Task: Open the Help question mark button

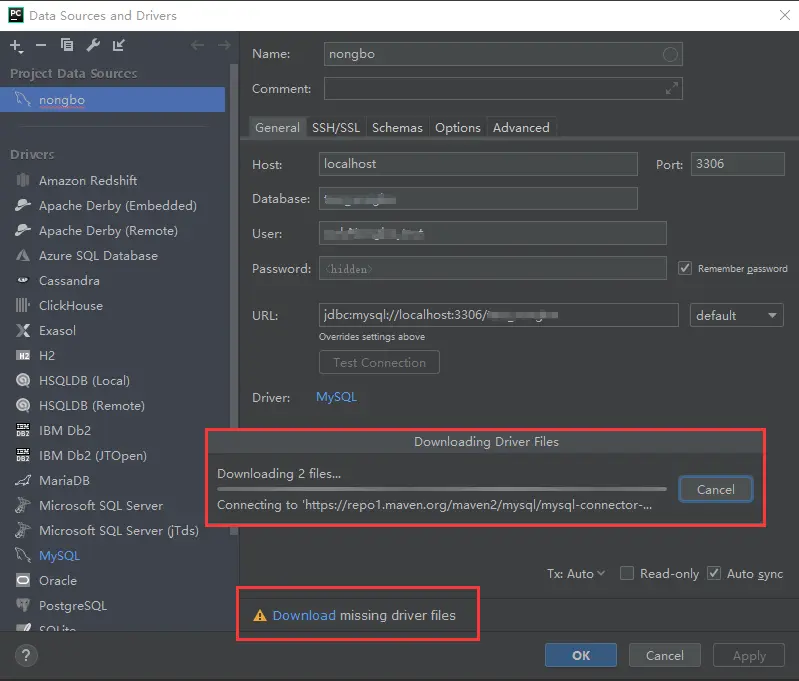Action: pyautogui.click(x=26, y=656)
